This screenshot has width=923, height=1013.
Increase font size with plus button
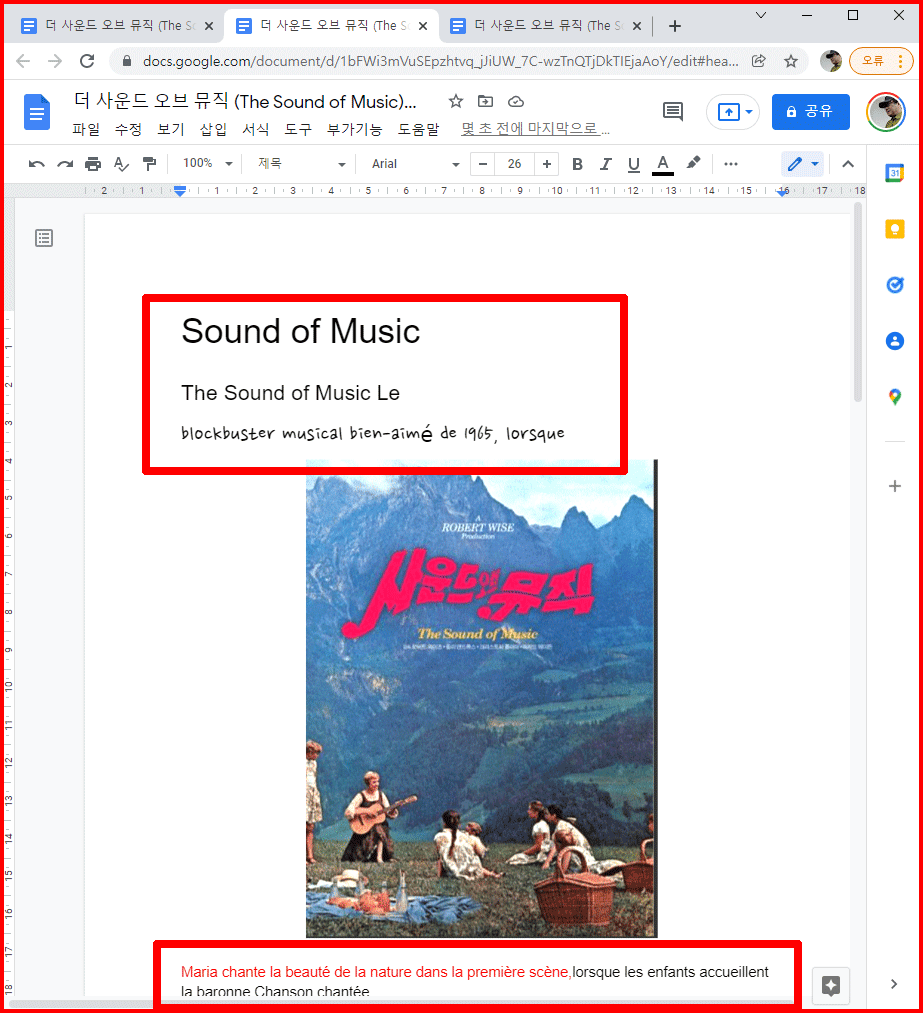point(546,164)
